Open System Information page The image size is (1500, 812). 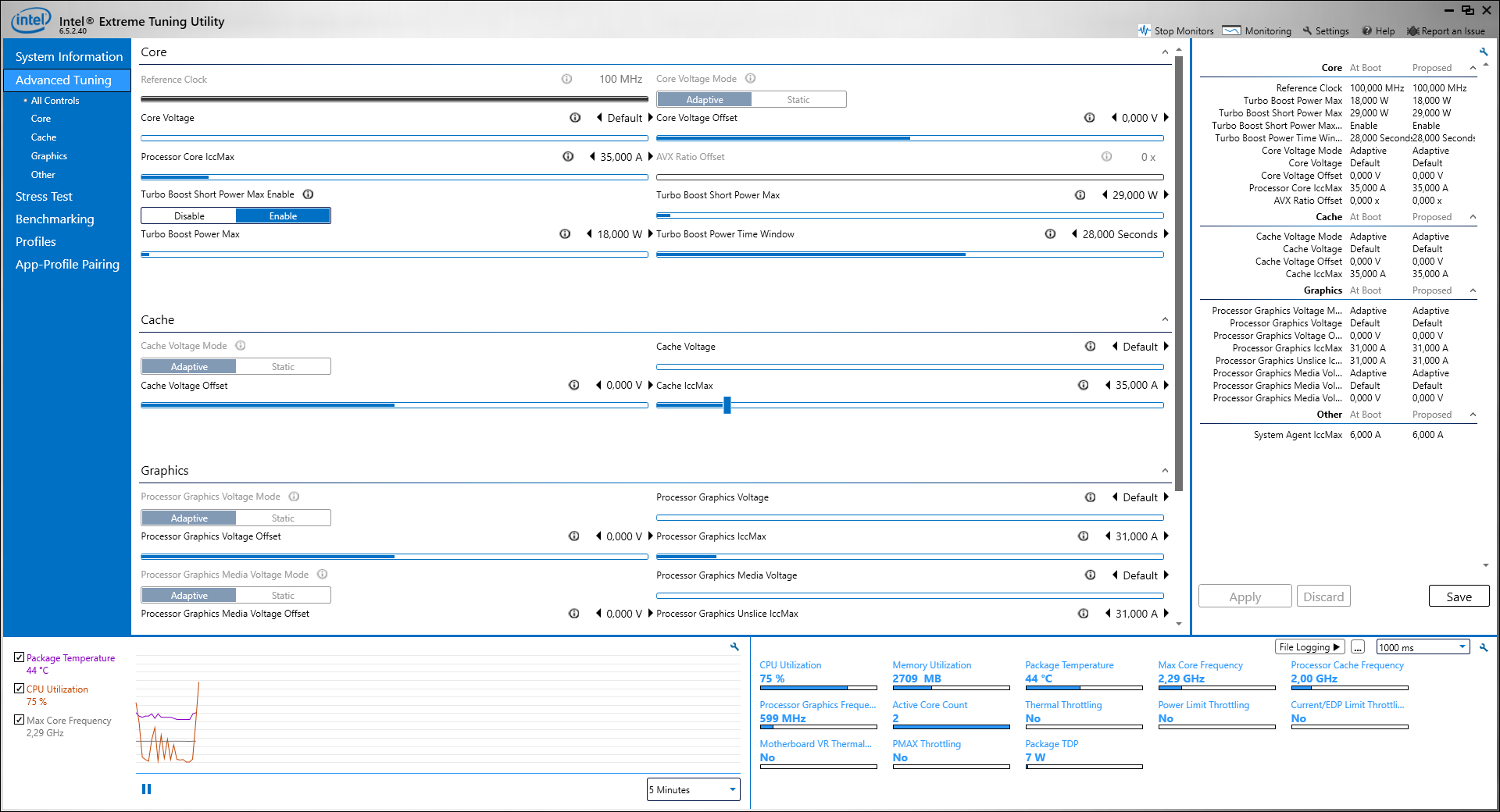[69, 57]
